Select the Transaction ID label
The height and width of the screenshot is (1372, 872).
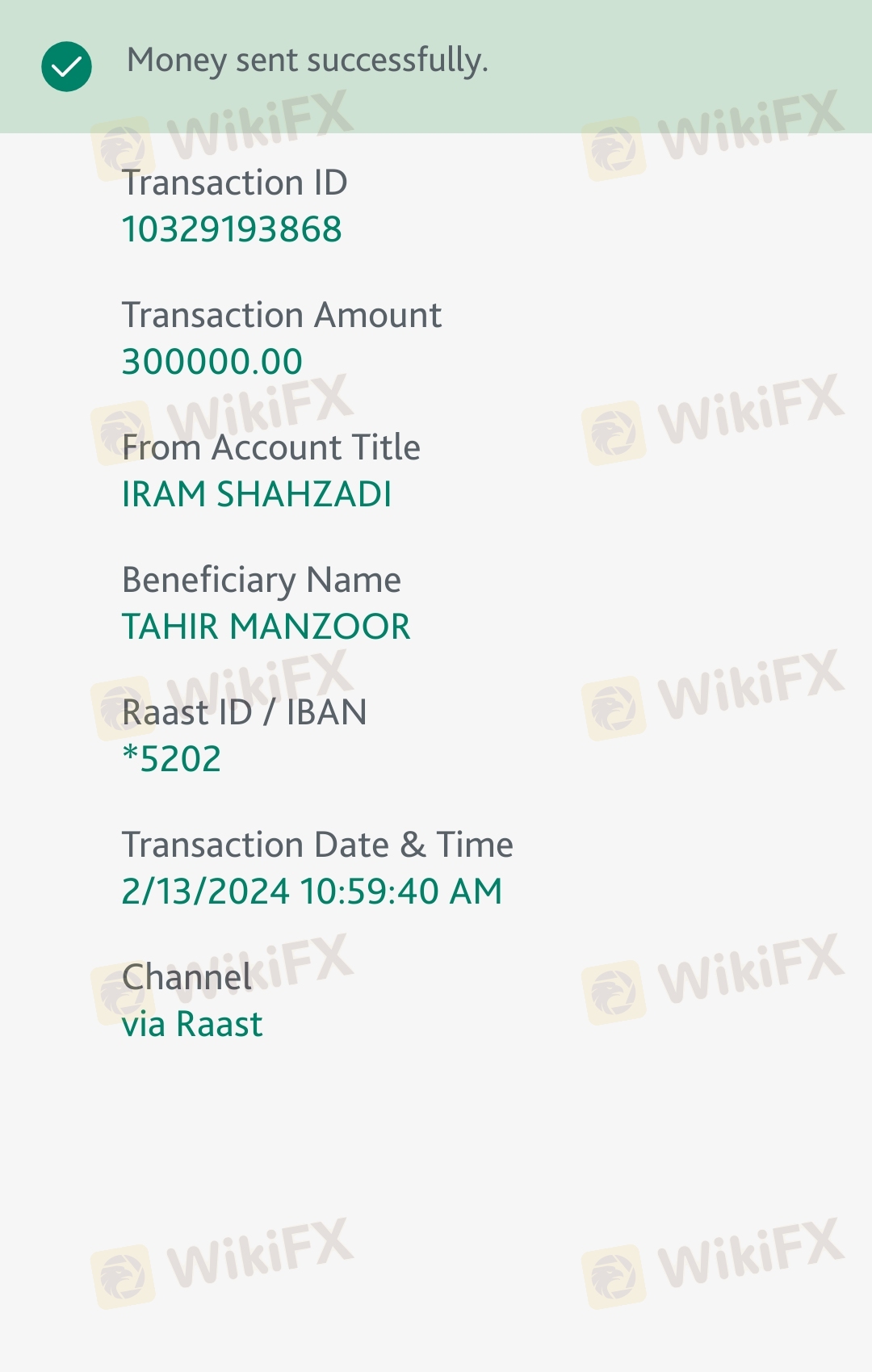[234, 183]
